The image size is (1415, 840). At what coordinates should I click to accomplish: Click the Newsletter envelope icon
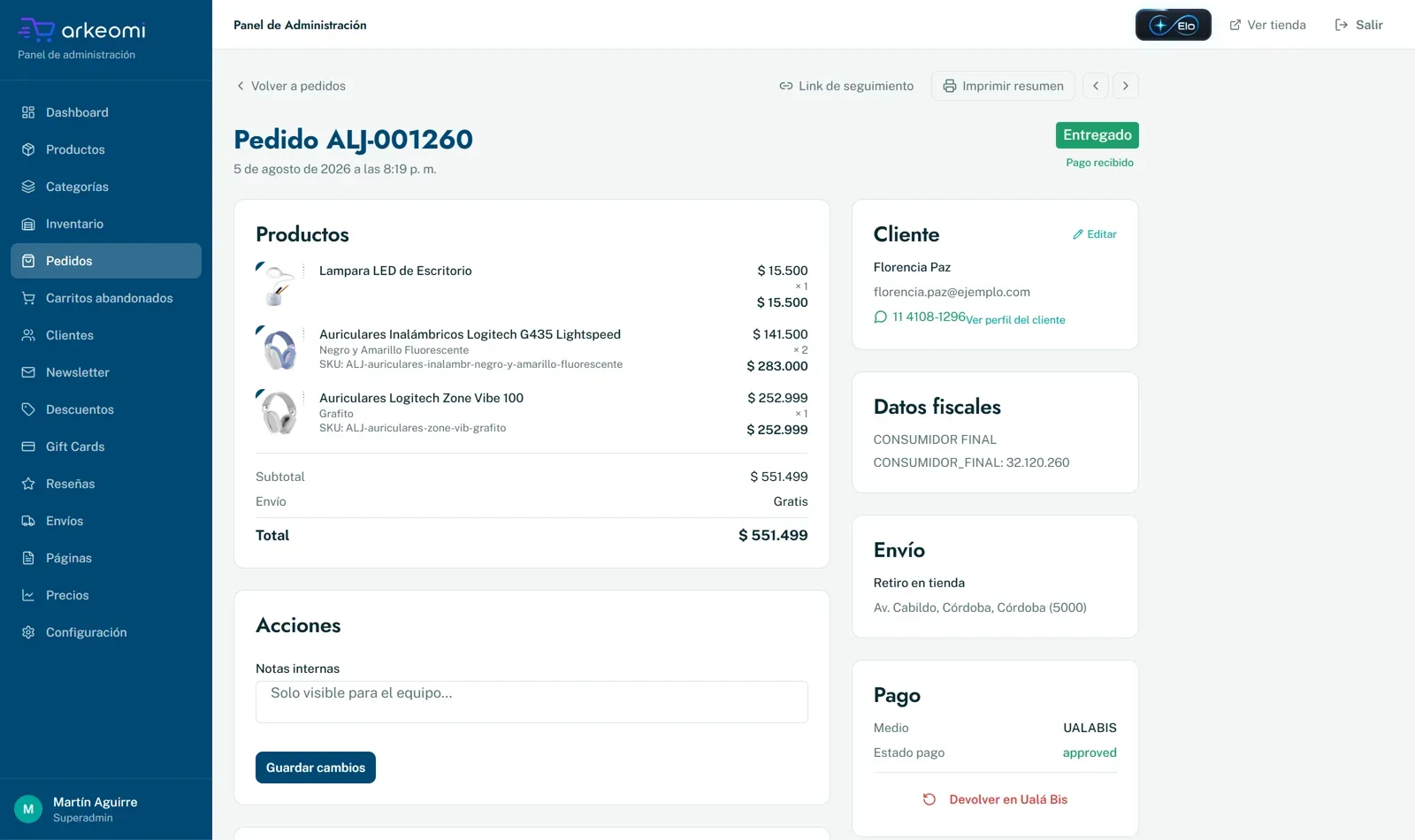click(28, 372)
